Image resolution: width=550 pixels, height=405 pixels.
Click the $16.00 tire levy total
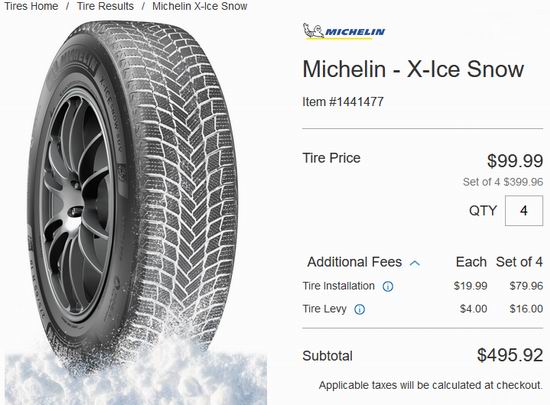tap(526, 309)
